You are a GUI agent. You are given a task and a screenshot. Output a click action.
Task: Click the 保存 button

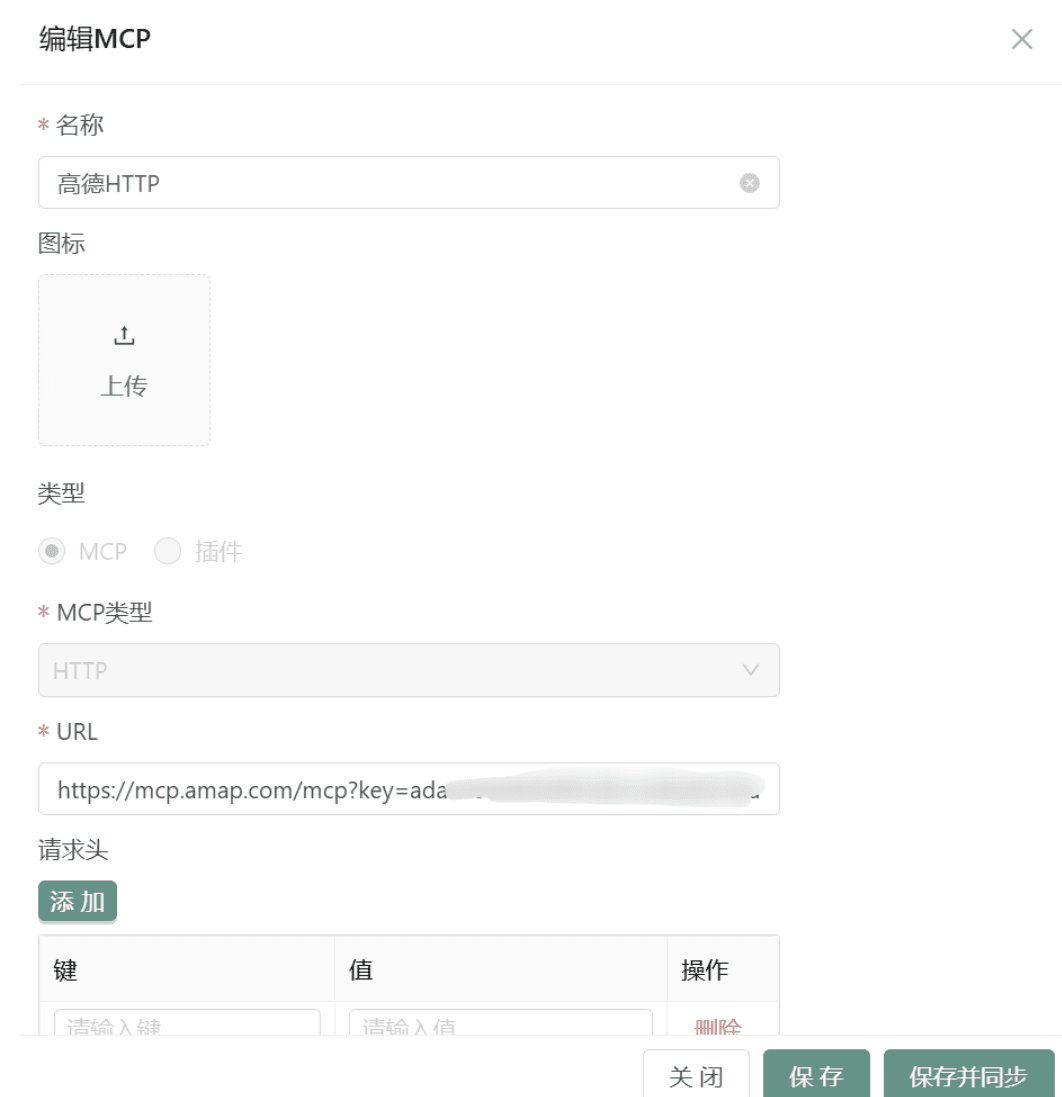click(816, 1076)
